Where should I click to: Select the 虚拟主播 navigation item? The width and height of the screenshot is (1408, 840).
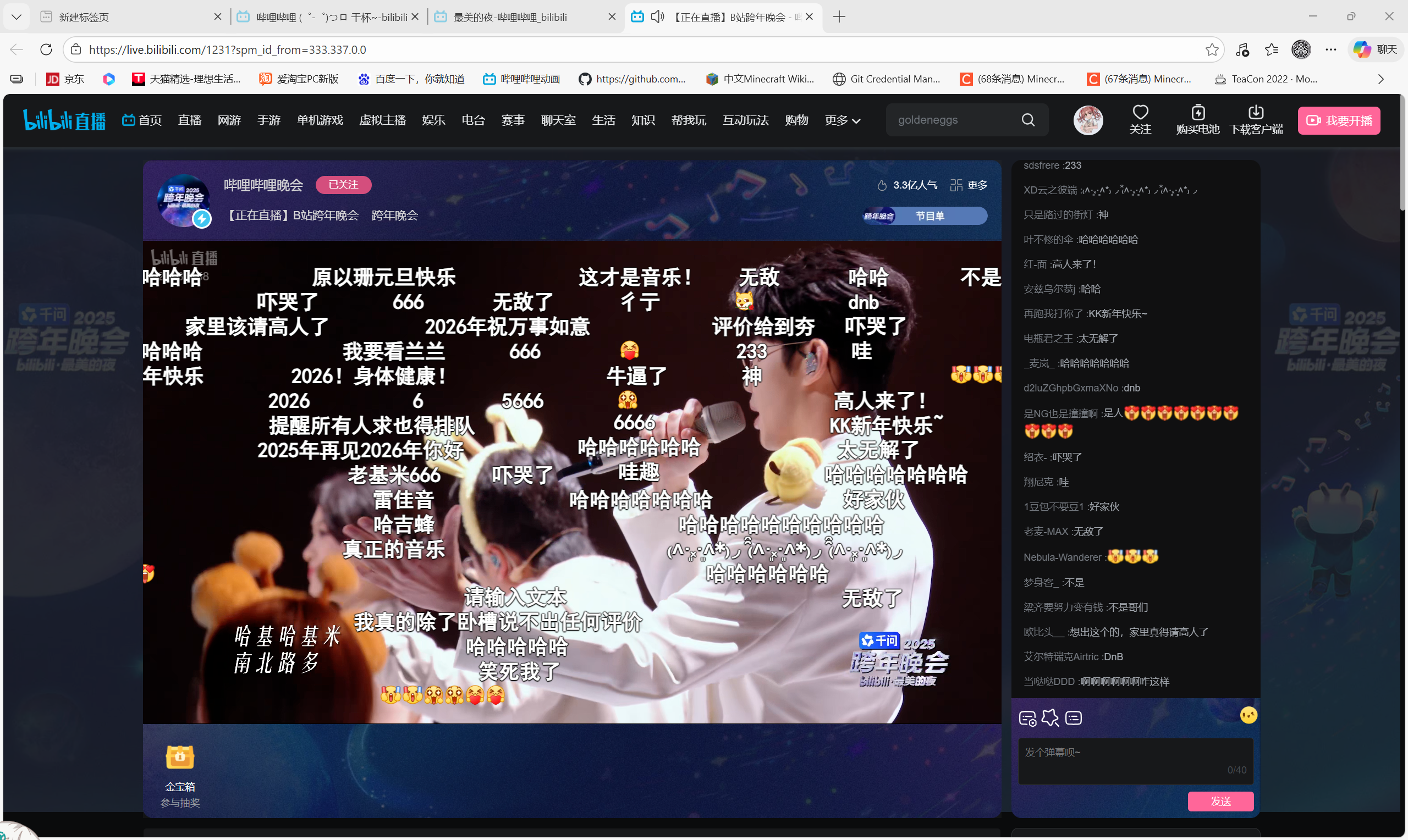(x=382, y=120)
